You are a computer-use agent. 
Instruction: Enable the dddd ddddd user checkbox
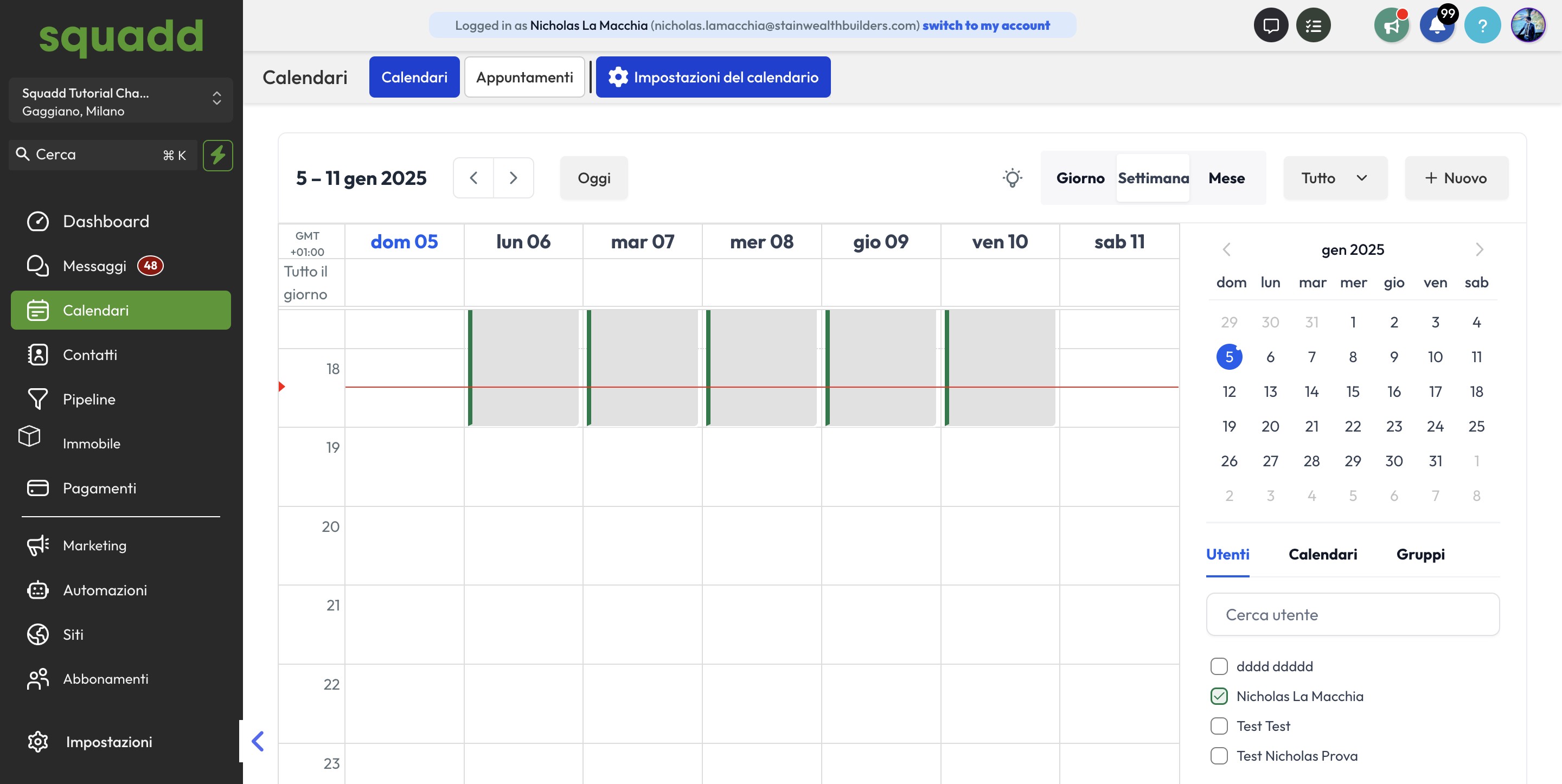[1219, 666]
